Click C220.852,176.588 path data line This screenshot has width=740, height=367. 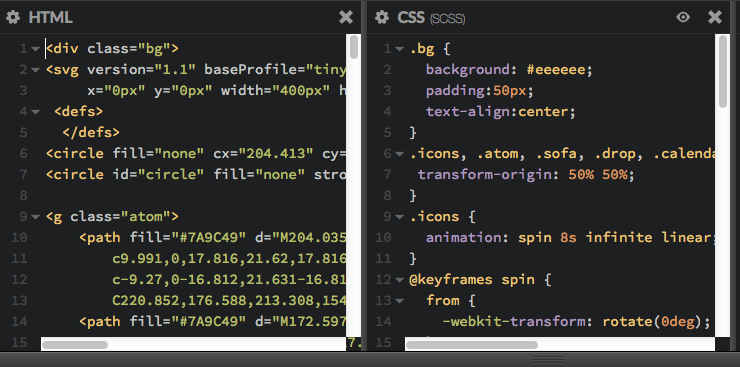(229, 300)
